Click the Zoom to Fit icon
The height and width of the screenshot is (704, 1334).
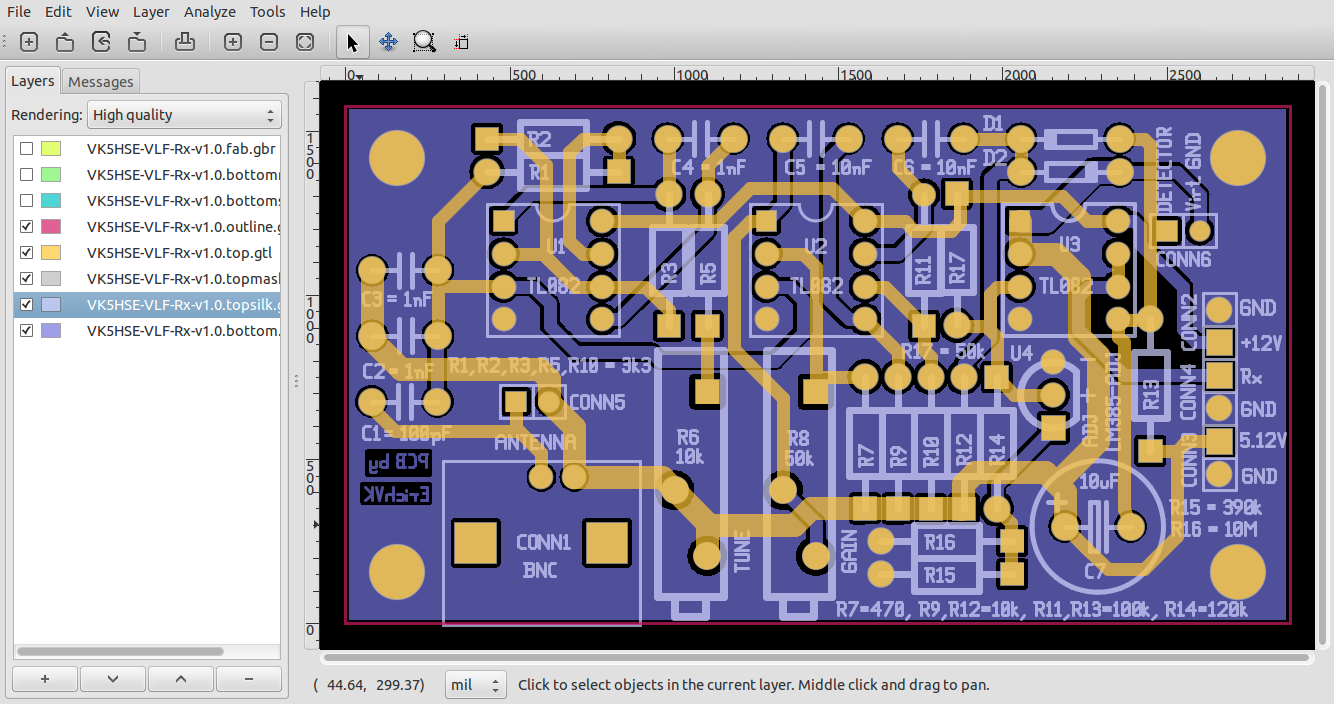(x=305, y=42)
